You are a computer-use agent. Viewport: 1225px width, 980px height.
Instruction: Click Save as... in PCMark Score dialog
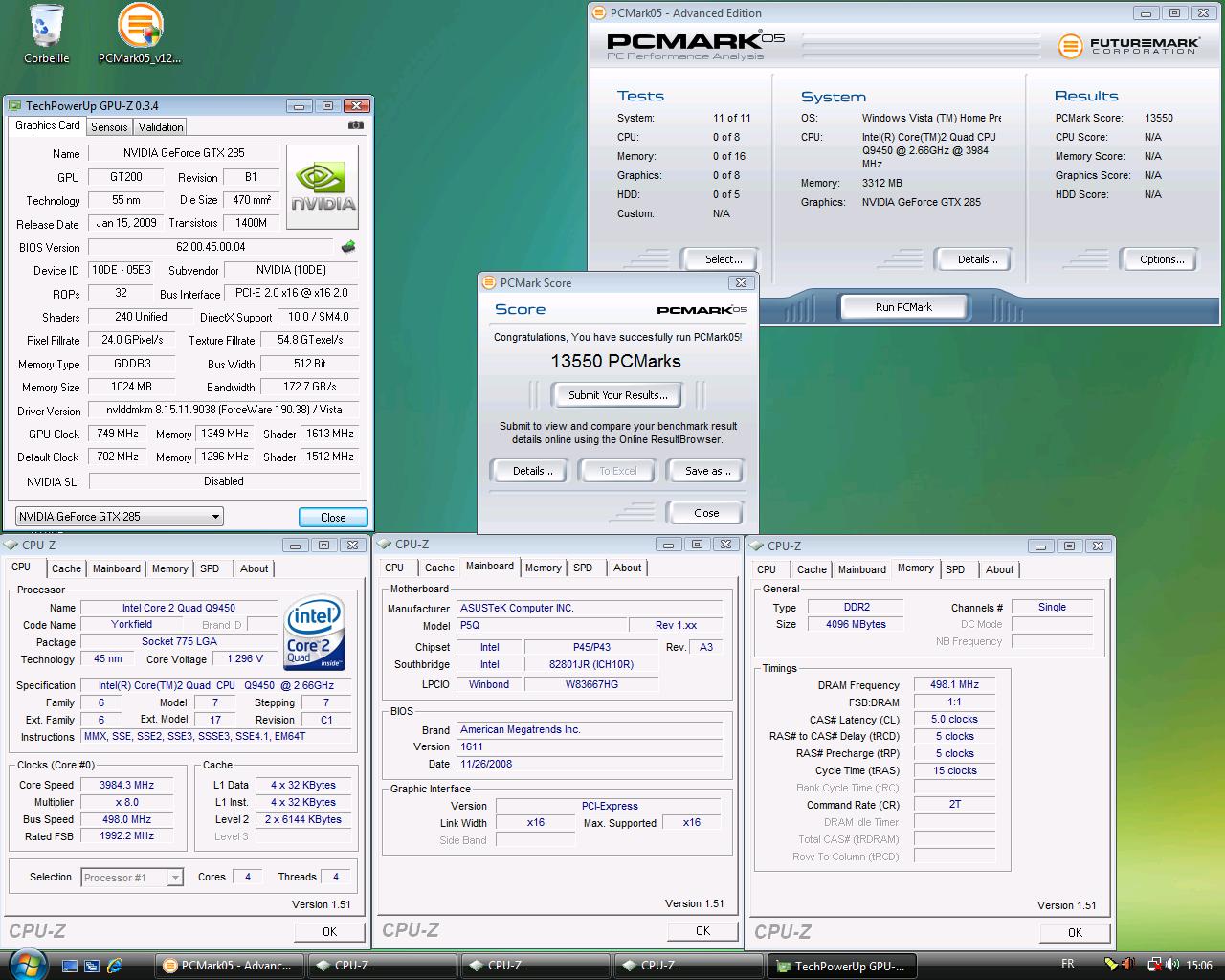point(708,471)
